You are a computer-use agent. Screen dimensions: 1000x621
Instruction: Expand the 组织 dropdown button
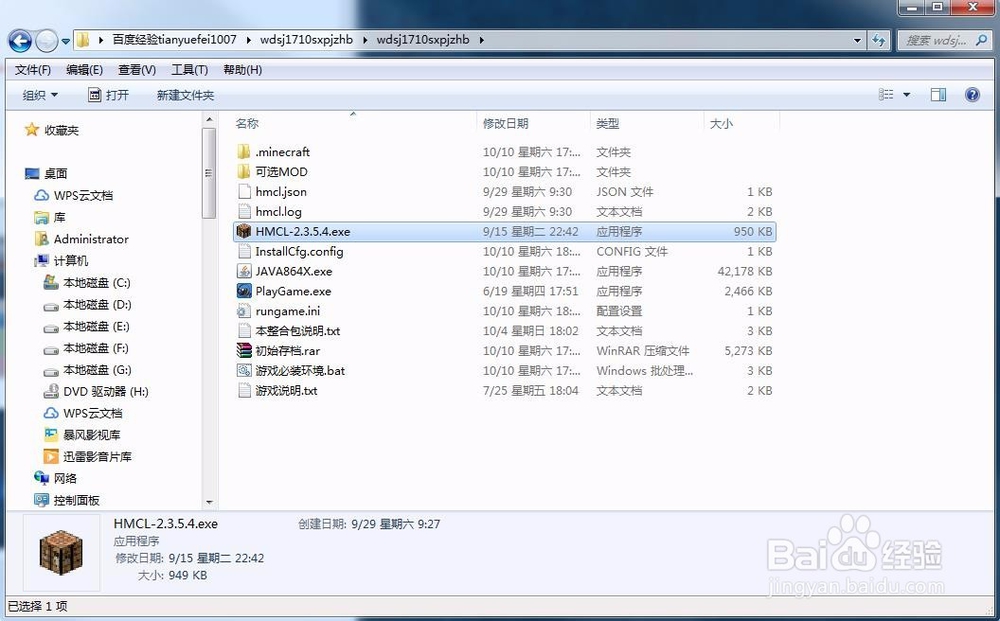[x=40, y=95]
